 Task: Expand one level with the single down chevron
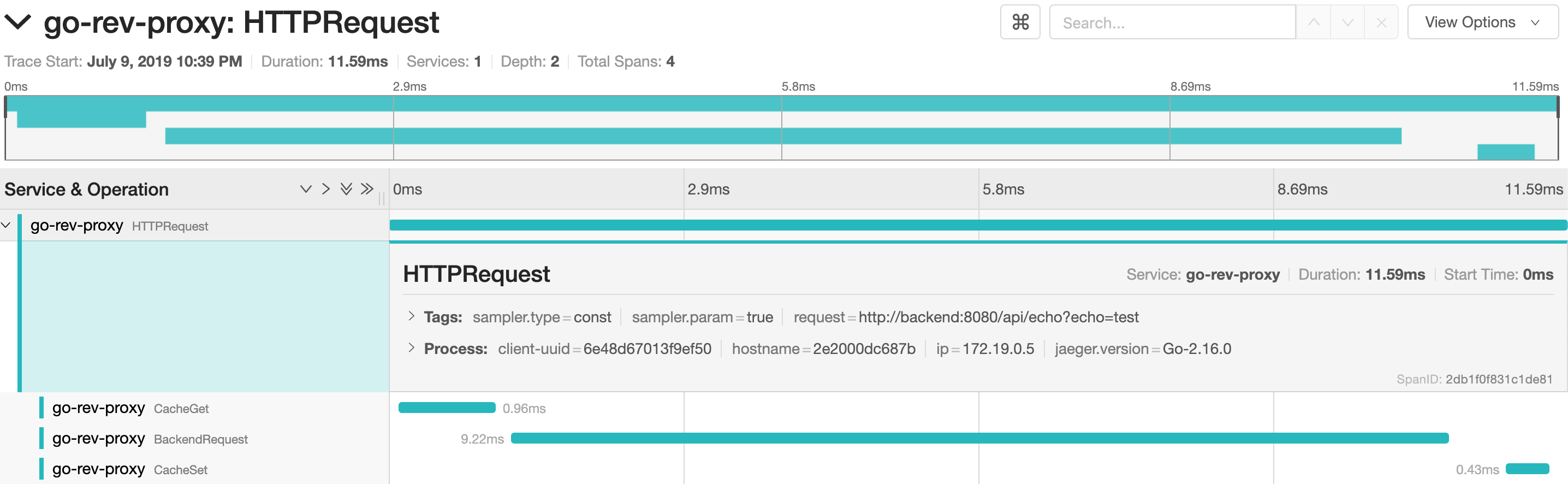pos(306,190)
